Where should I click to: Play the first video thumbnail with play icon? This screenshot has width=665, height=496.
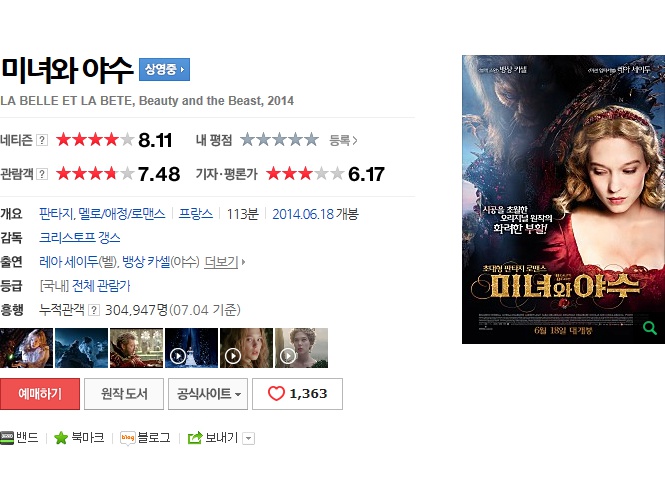(191, 348)
